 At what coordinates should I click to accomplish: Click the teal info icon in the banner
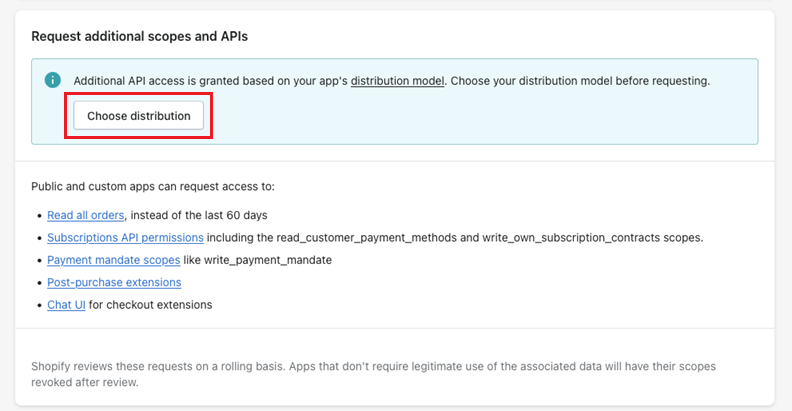coord(53,81)
